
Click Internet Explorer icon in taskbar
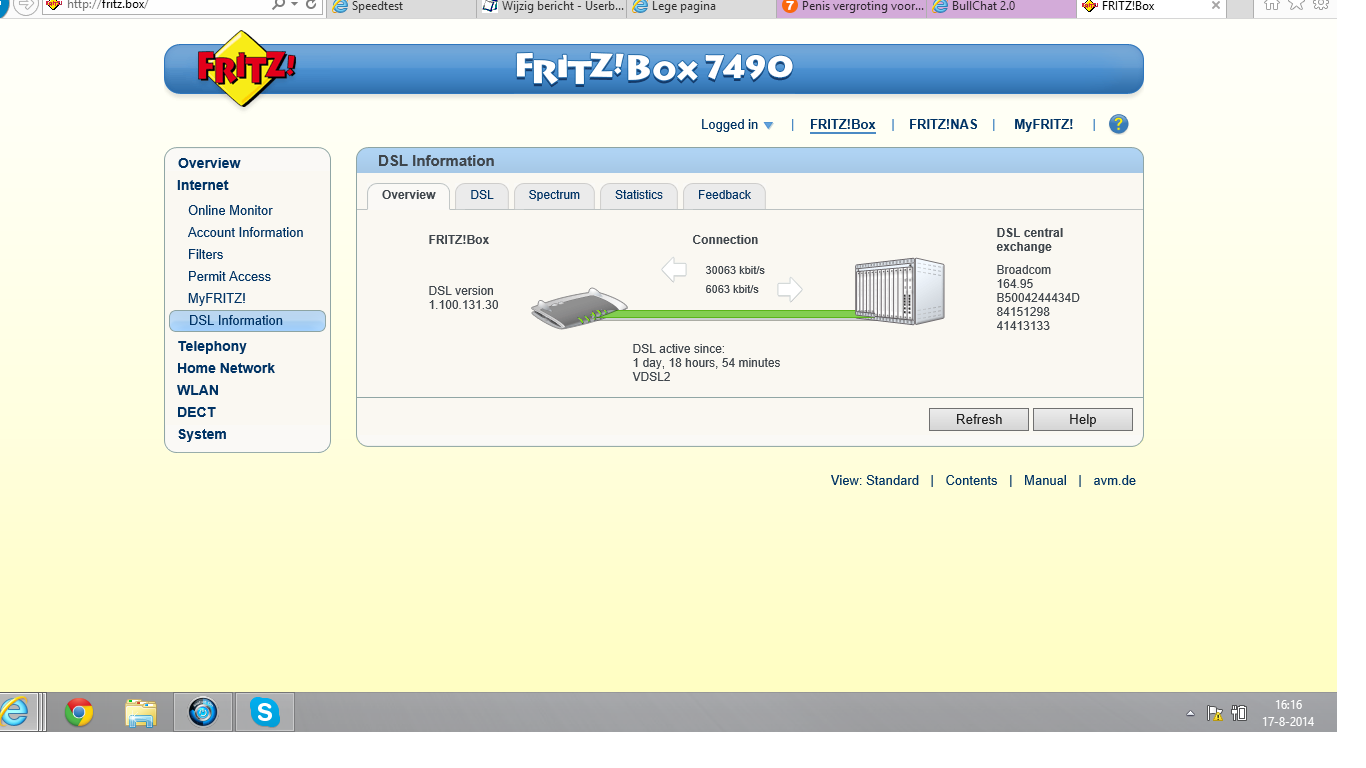point(15,712)
